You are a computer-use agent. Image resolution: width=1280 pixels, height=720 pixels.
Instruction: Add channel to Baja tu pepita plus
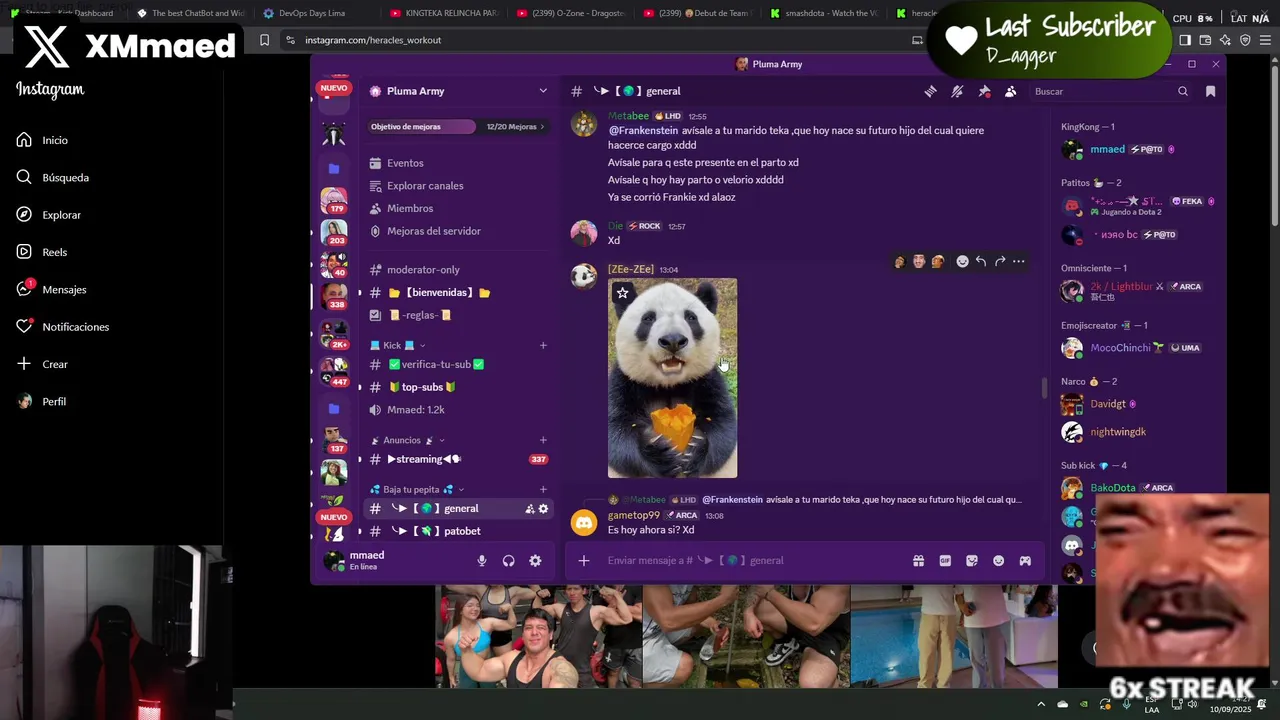click(x=543, y=489)
